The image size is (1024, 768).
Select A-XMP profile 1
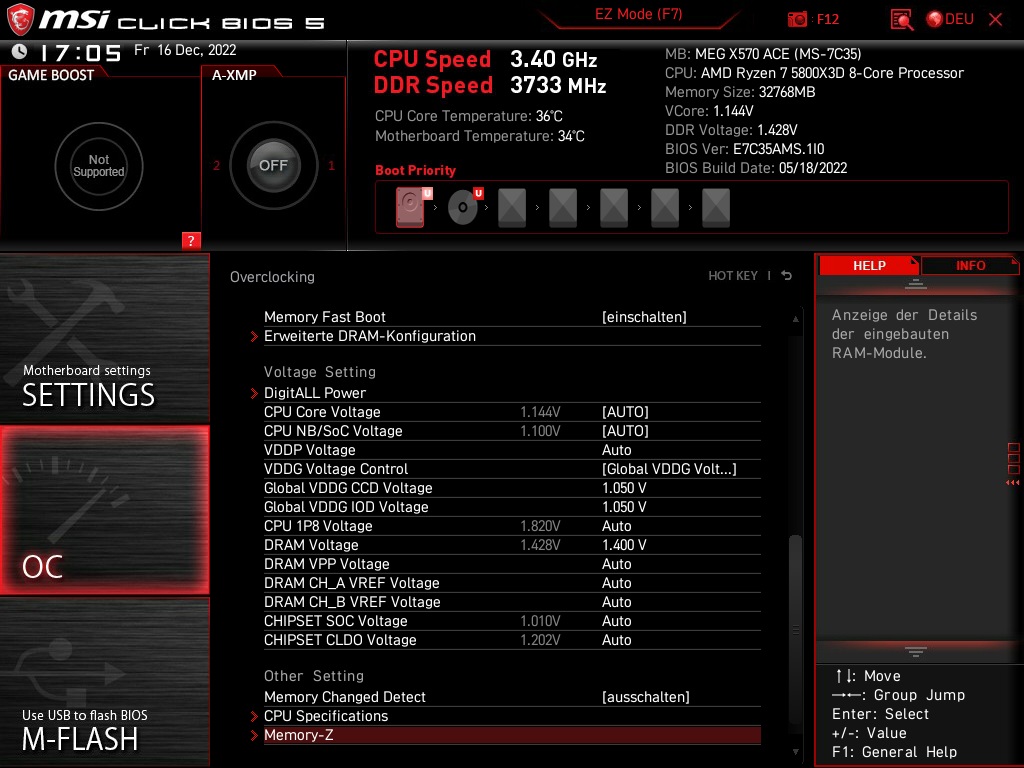pos(331,166)
